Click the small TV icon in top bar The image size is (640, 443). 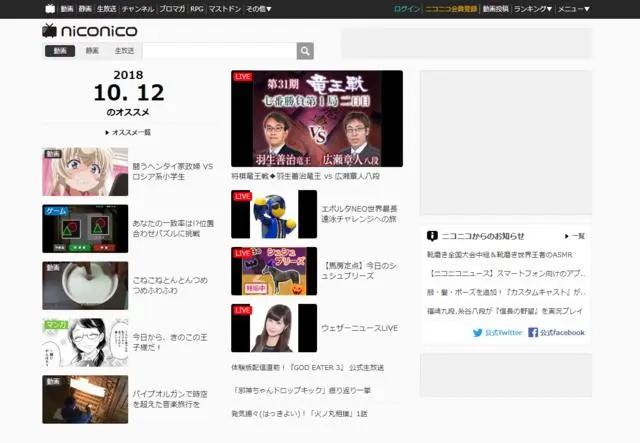tap(50, 8)
